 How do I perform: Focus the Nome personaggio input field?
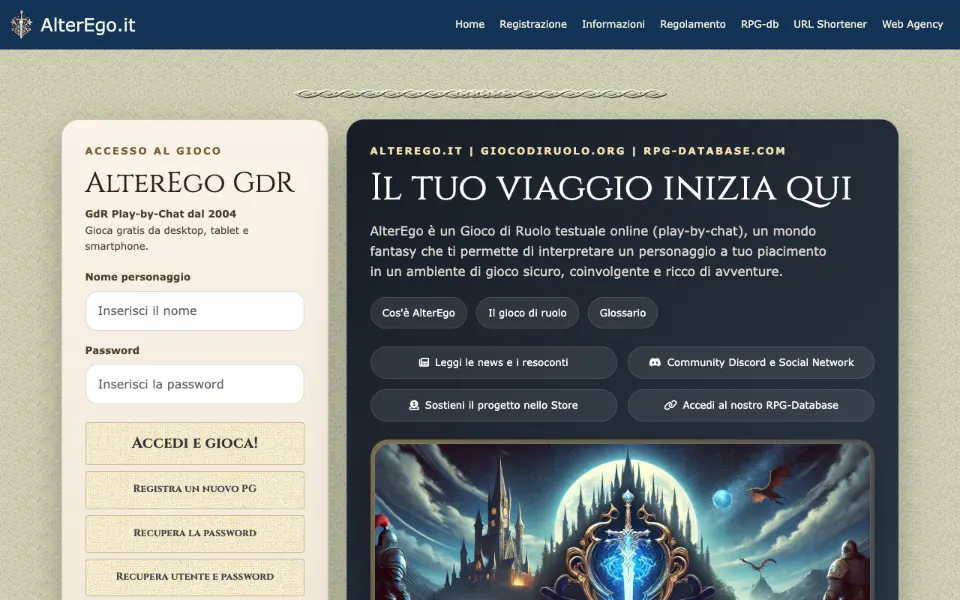pyautogui.click(x=195, y=311)
